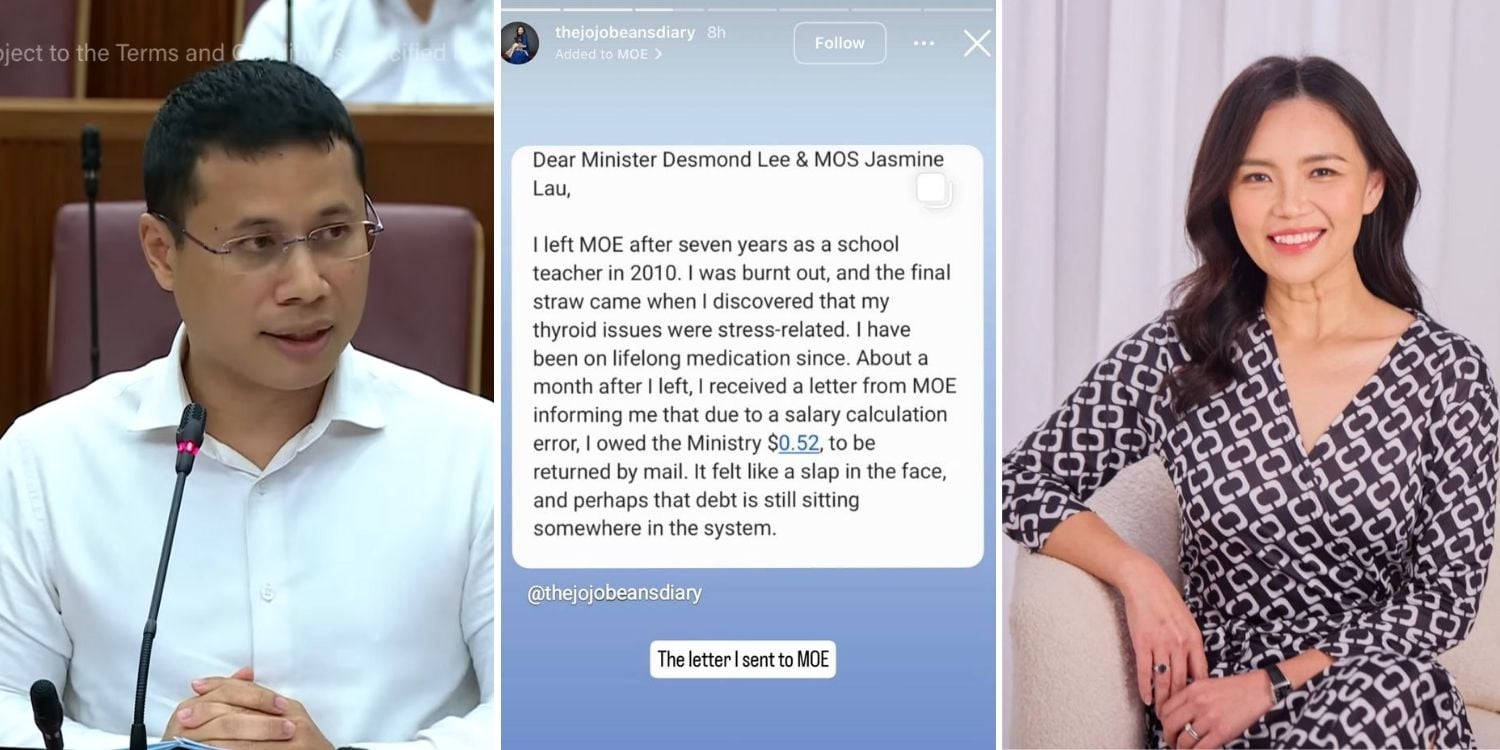
Task: Jump to the second story progress segment
Action: [598, 10]
